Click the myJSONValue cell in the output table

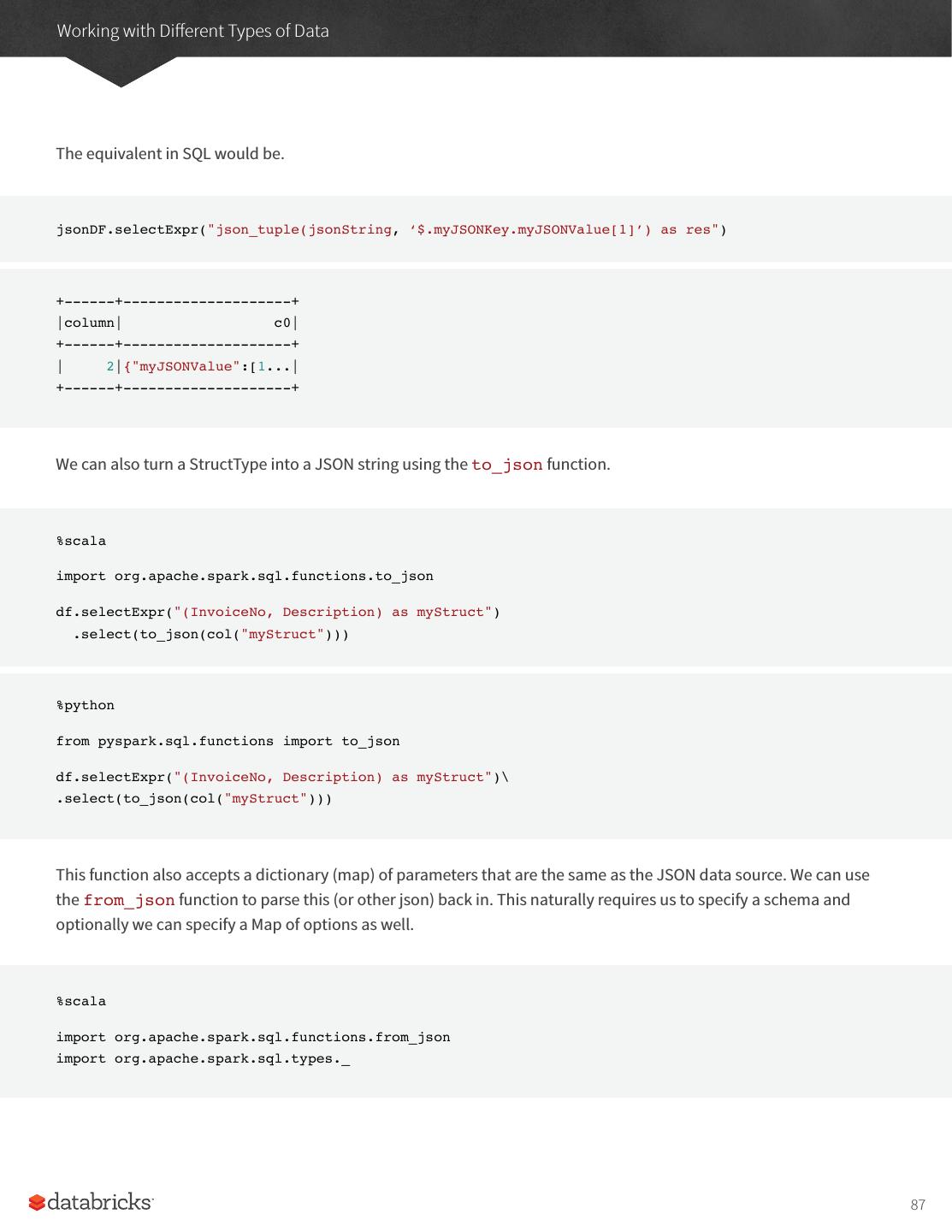pos(208,366)
